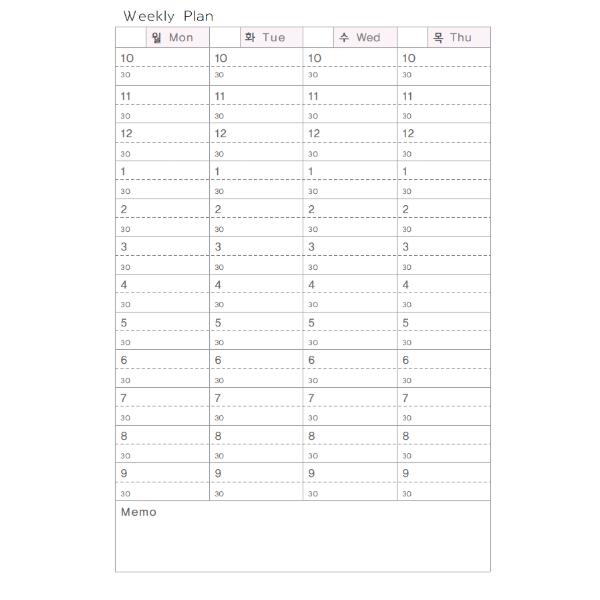600x600 pixels.
Task: Select the Thu day header
Action: click(x=452, y=38)
